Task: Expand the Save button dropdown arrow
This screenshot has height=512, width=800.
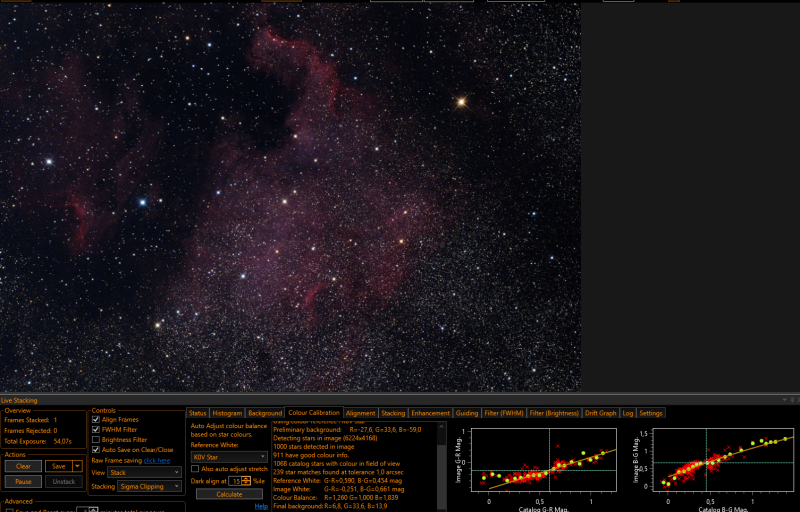Action: pyautogui.click(x=78, y=466)
